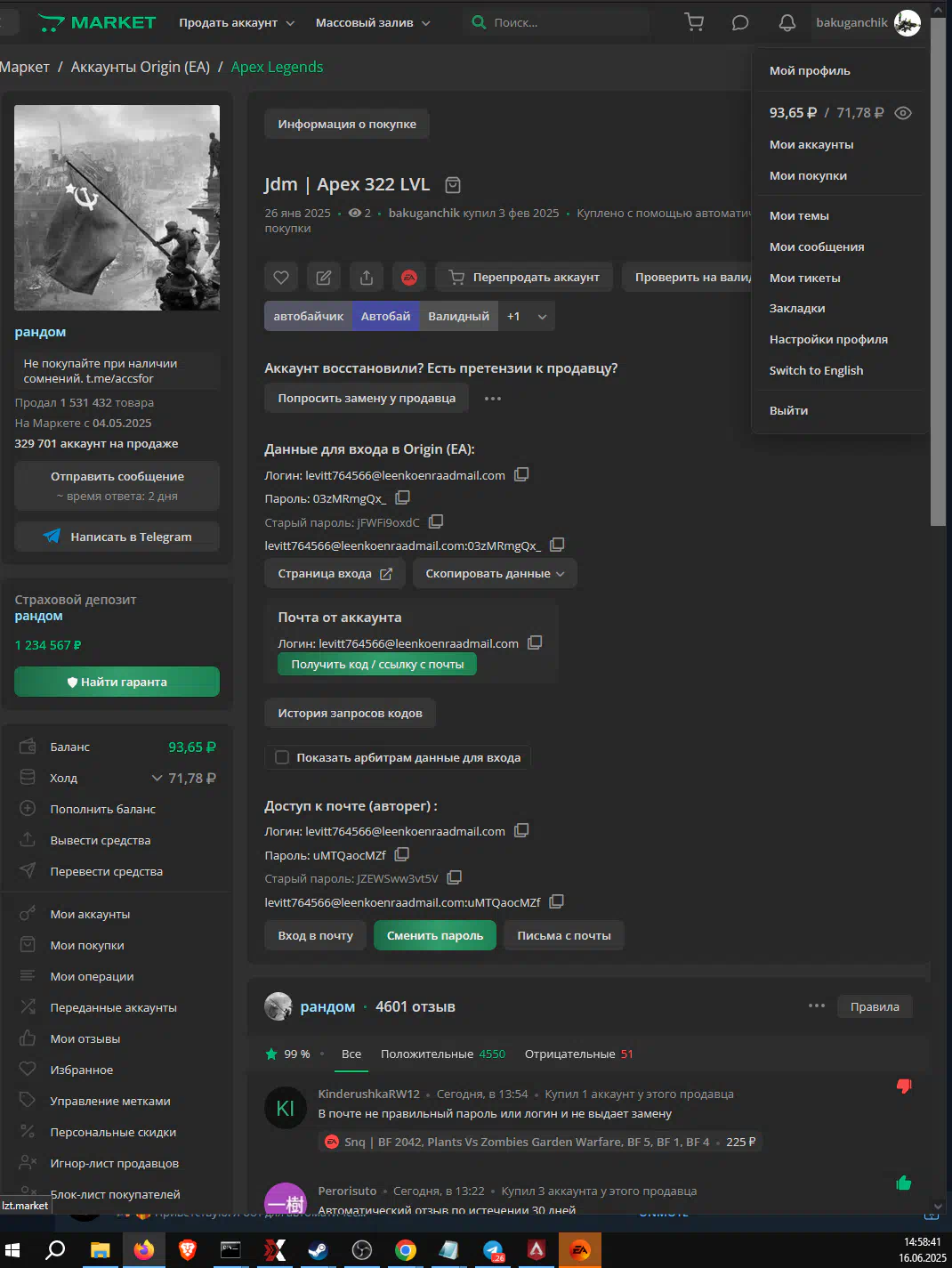Copy the Origin login:password combined line
Viewport: 952px width, 1268px height.
coord(557,545)
